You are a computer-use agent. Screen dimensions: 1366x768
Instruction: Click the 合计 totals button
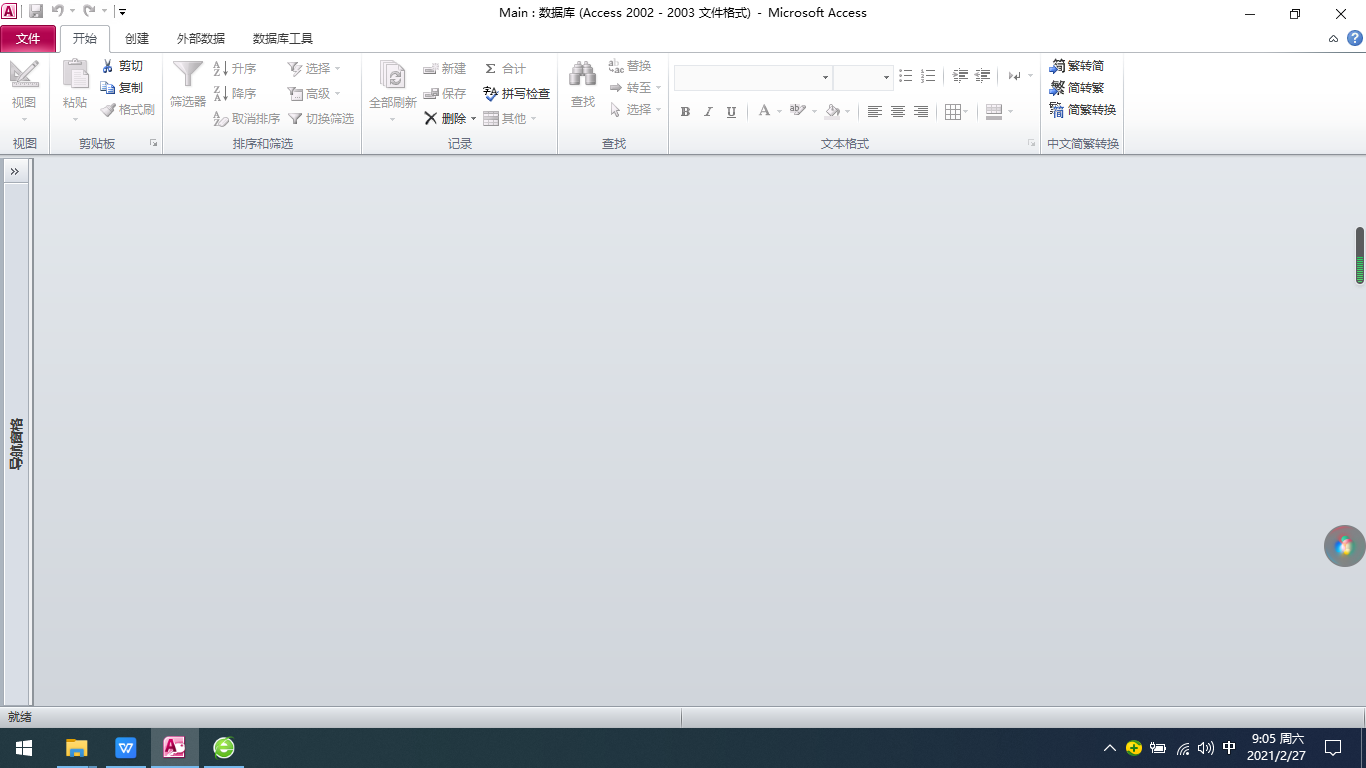click(505, 69)
